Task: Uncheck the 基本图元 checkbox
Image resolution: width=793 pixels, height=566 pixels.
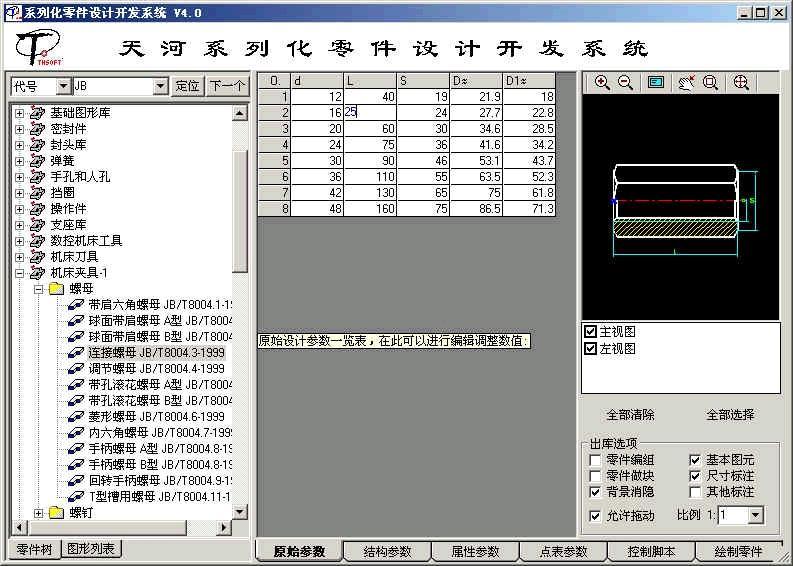Action: 695,460
